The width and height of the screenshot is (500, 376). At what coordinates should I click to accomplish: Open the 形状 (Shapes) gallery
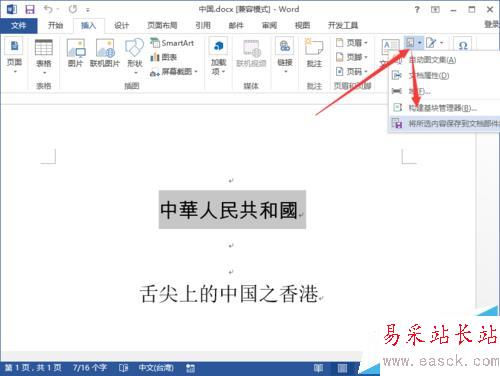click(x=135, y=55)
